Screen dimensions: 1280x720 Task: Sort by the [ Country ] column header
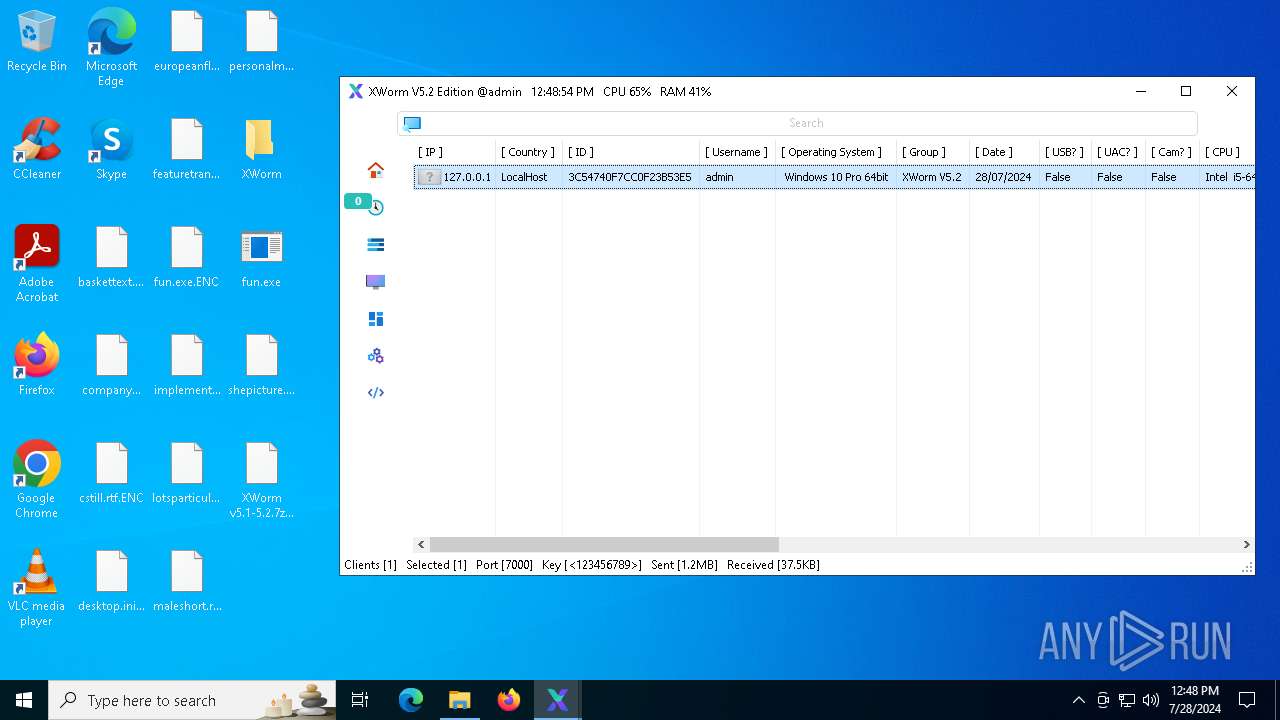[529, 152]
